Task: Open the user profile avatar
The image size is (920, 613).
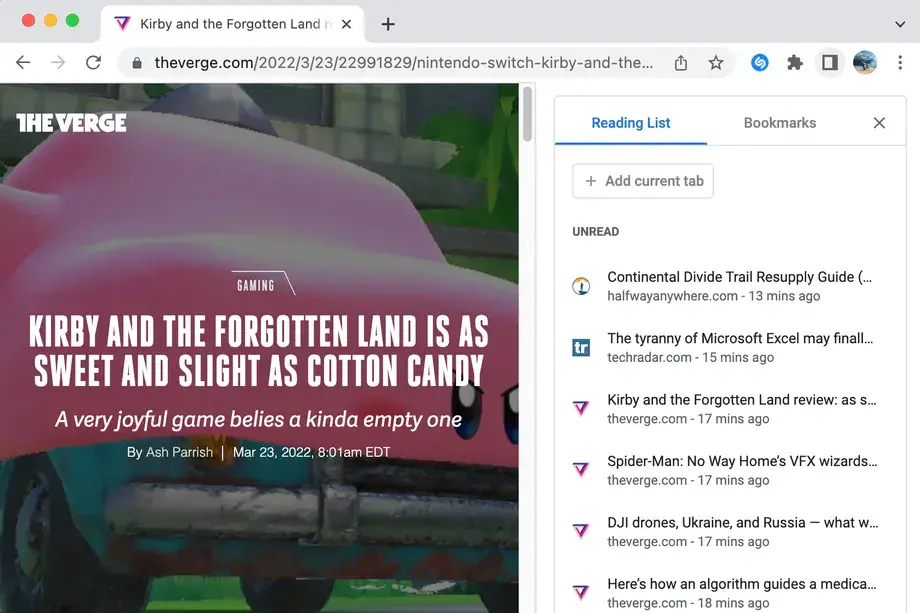Action: [864, 63]
